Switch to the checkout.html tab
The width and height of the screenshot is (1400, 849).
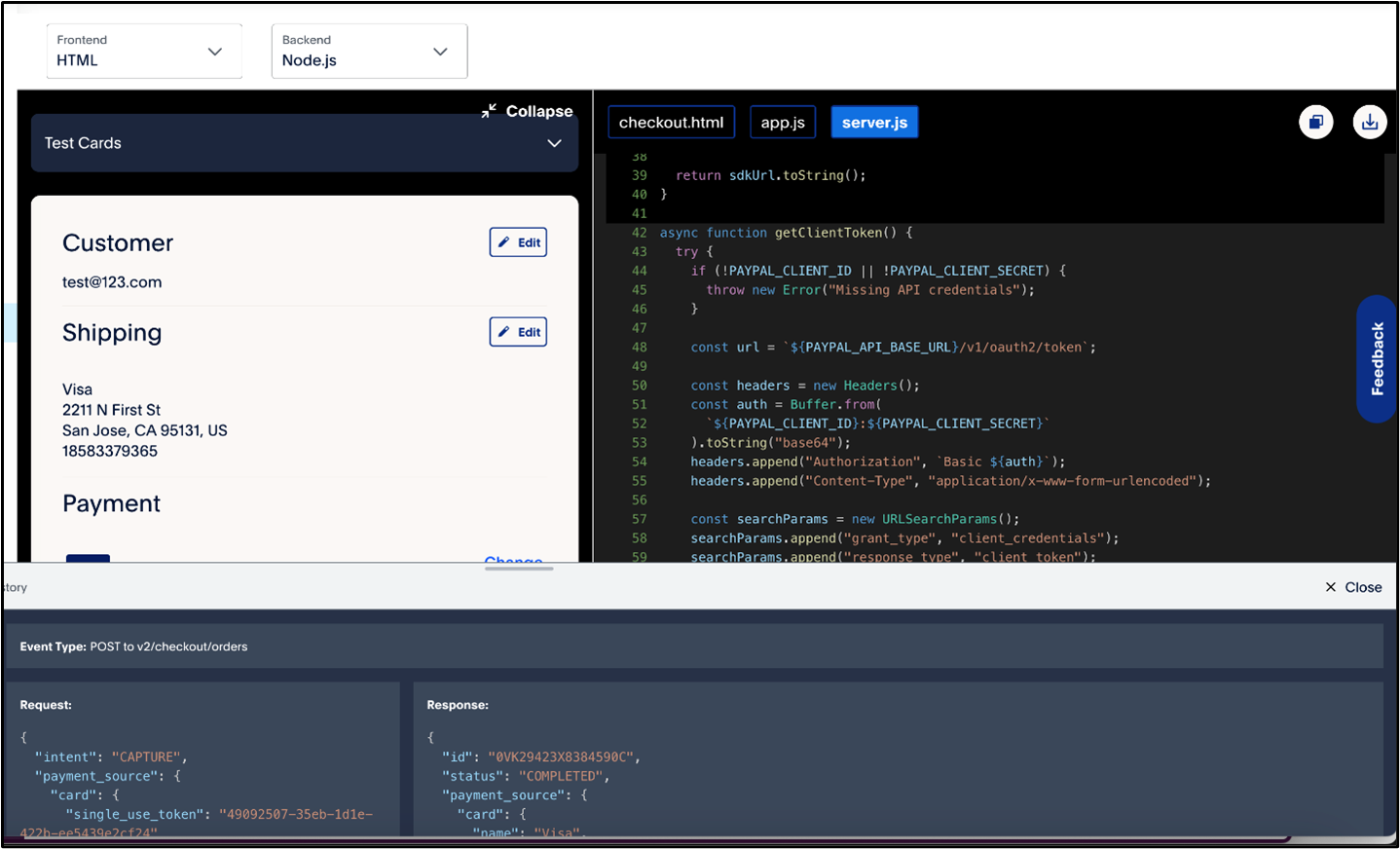pos(671,123)
